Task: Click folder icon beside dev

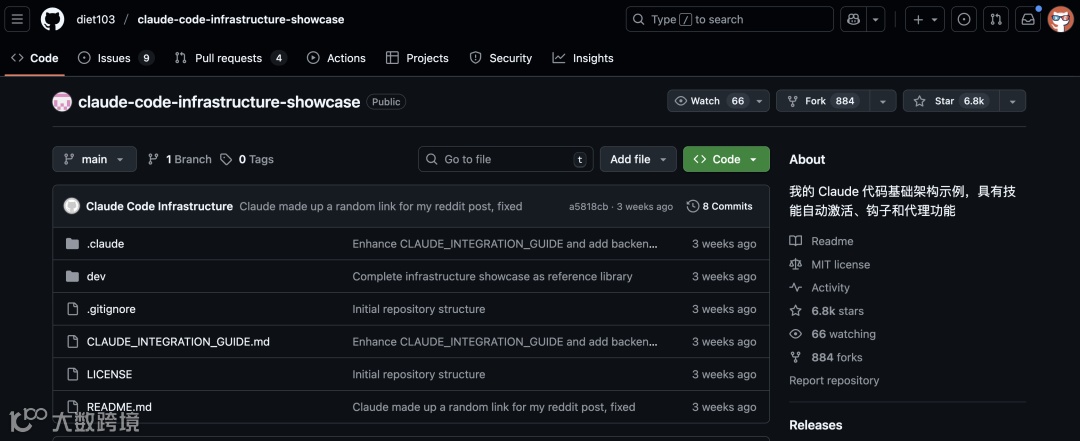Action: 72,276
